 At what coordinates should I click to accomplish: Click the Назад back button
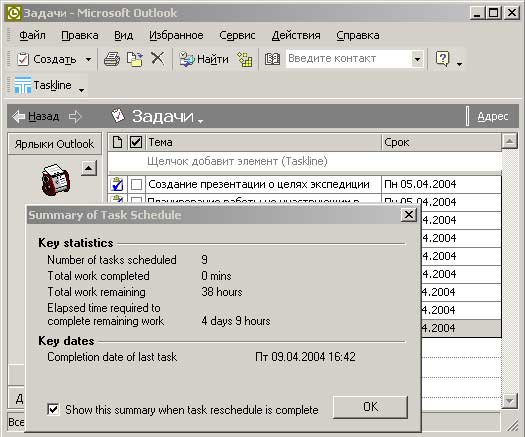coord(35,117)
